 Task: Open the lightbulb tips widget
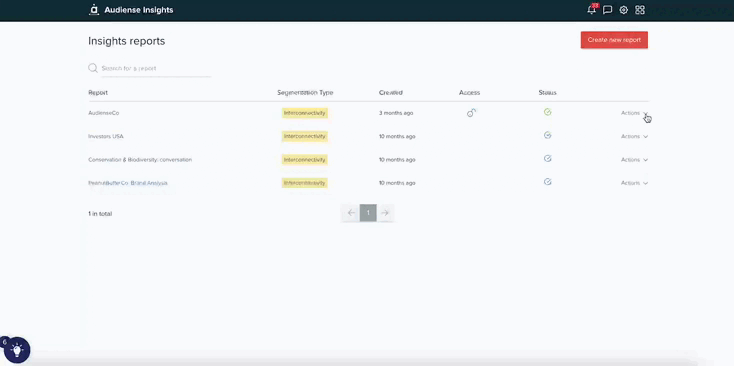tap(17, 350)
